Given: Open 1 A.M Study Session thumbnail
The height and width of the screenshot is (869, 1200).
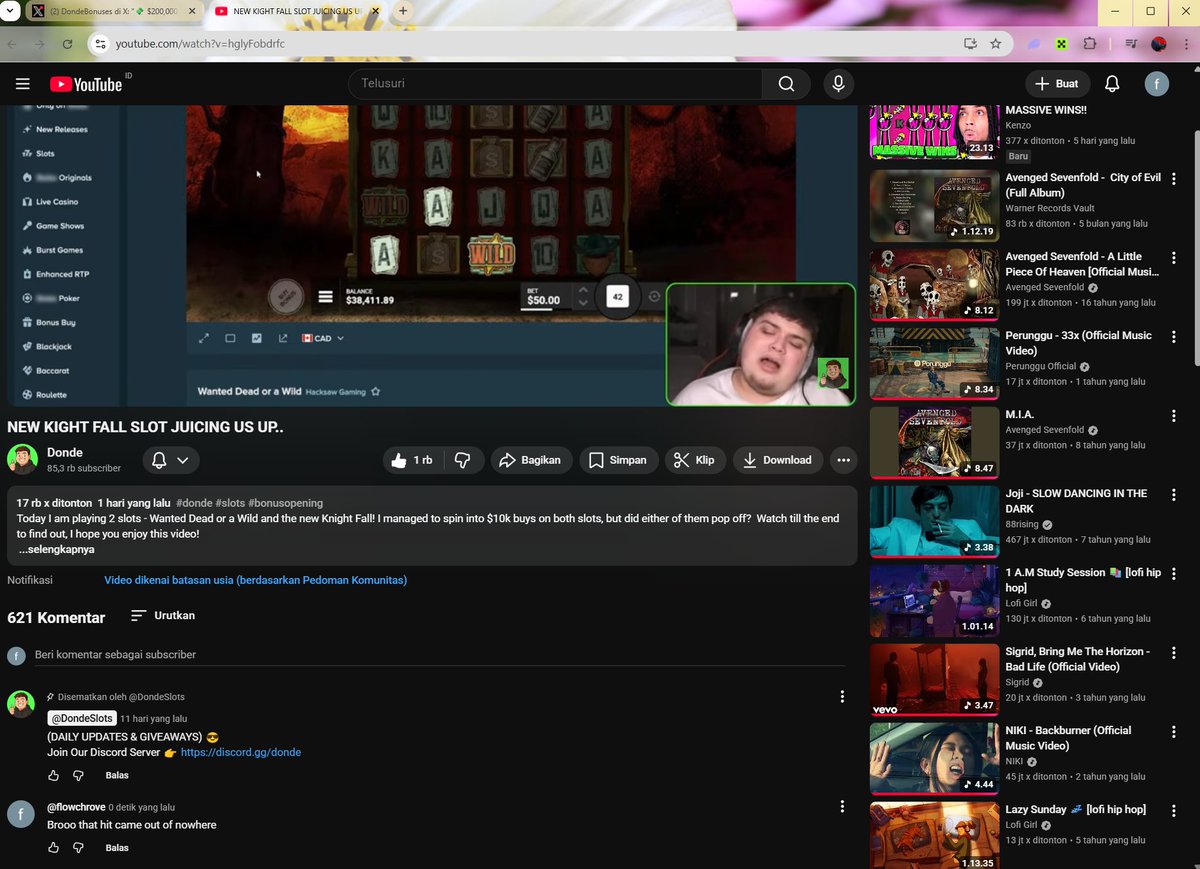Looking at the screenshot, I should pyautogui.click(x=934, y=600).
